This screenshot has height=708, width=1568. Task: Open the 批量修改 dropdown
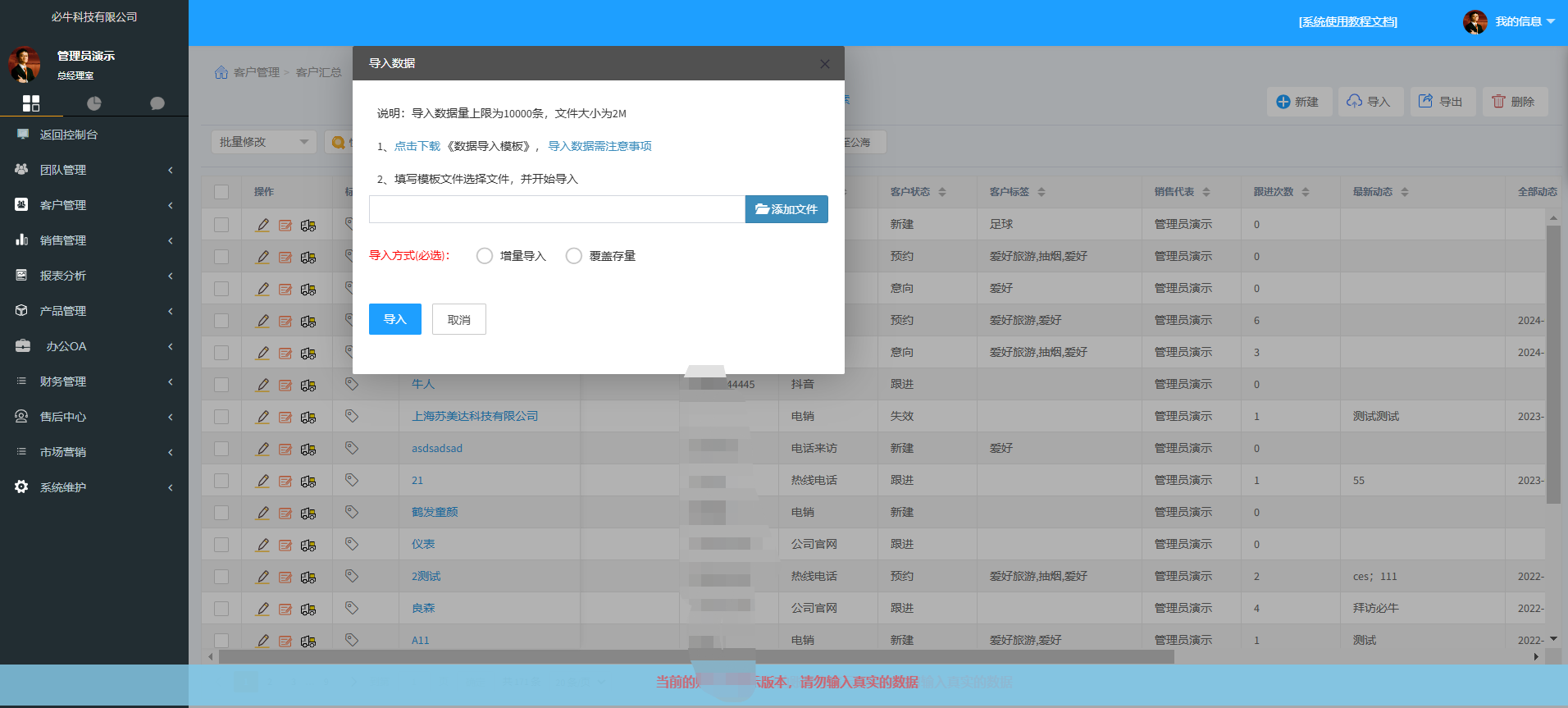pos(263,142)
